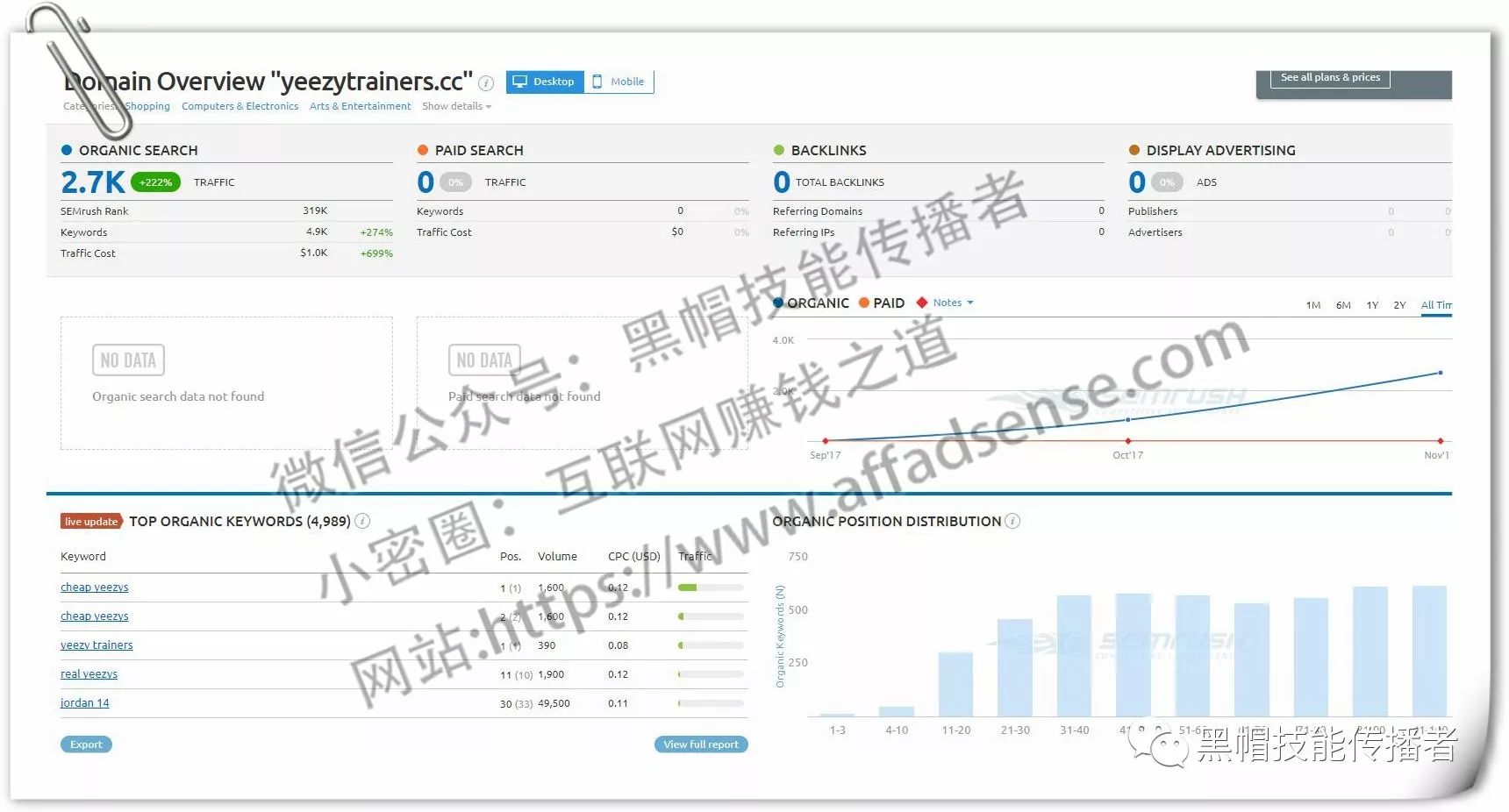The height and width of the screenshot is (812, 1509).
Task: Select 1M time range
Action: tap(1312, 305)
